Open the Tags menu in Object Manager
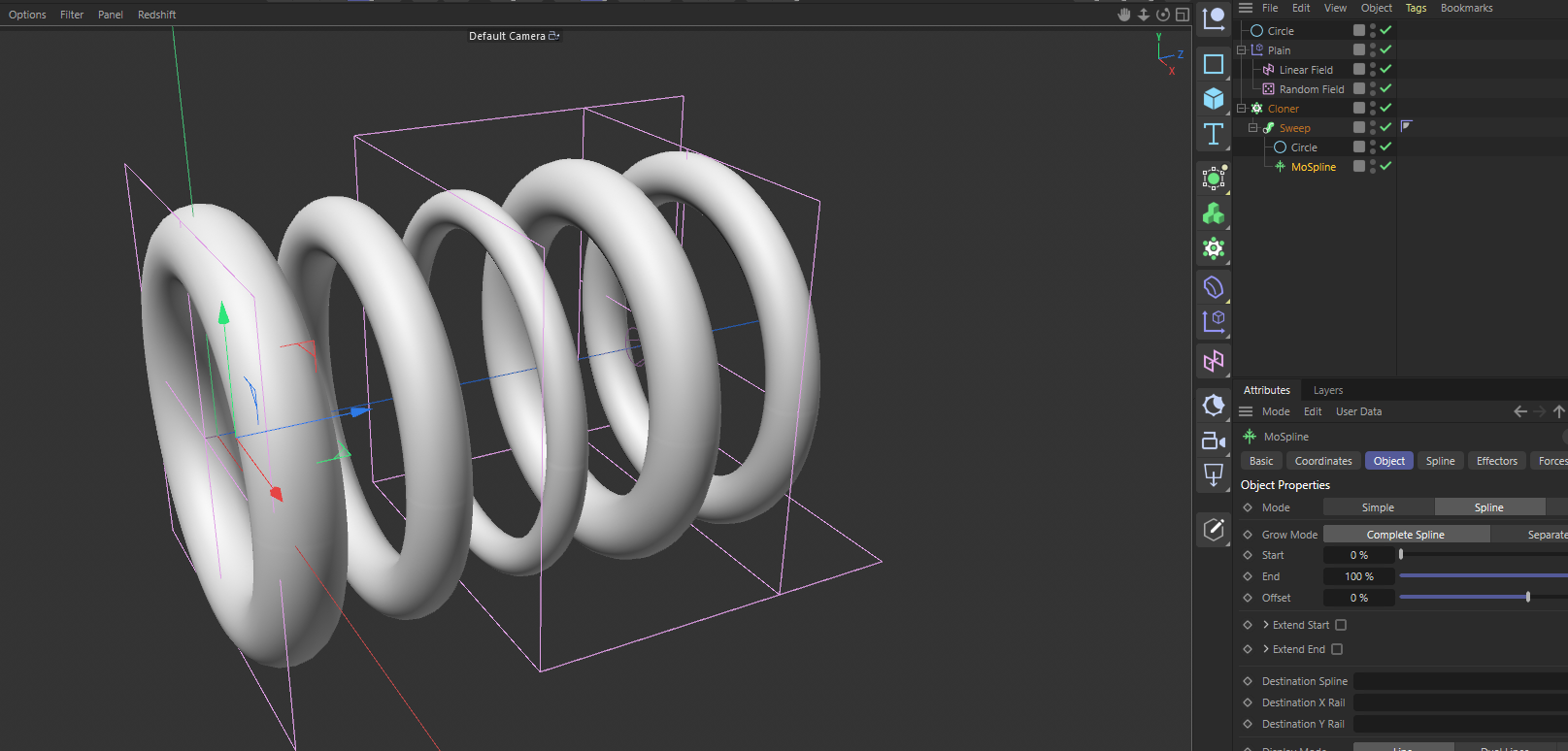This screenshot has width=1568, height=751. [1416, 8]
